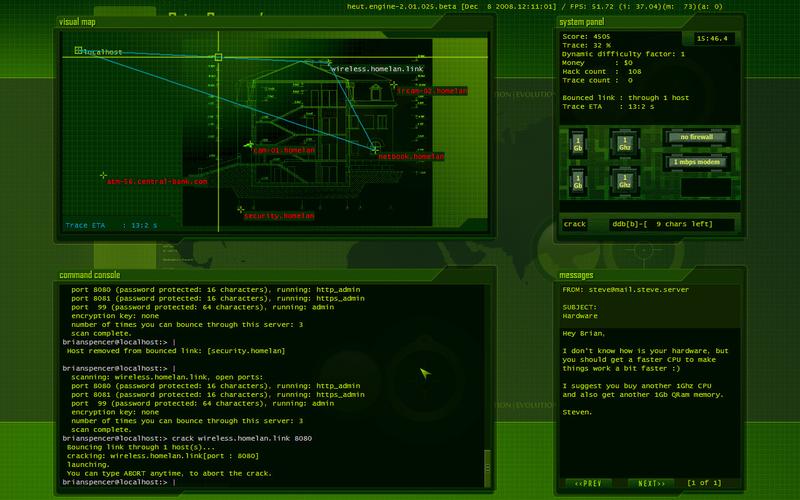Click the localhost node on the visual map
800x500 pixels.
(79, 50)
